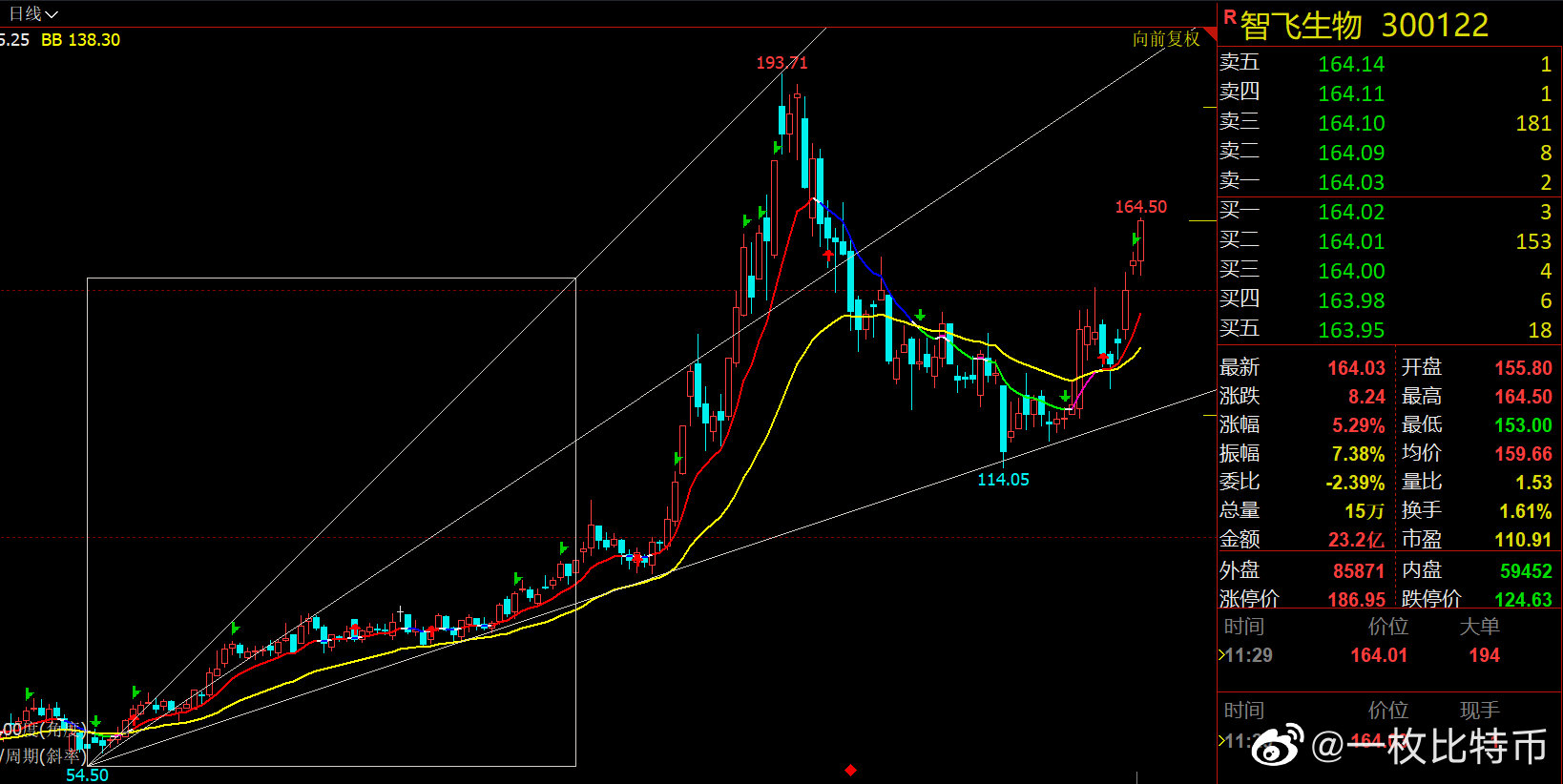Click the 外盘 value 85871

(1359, 571)
